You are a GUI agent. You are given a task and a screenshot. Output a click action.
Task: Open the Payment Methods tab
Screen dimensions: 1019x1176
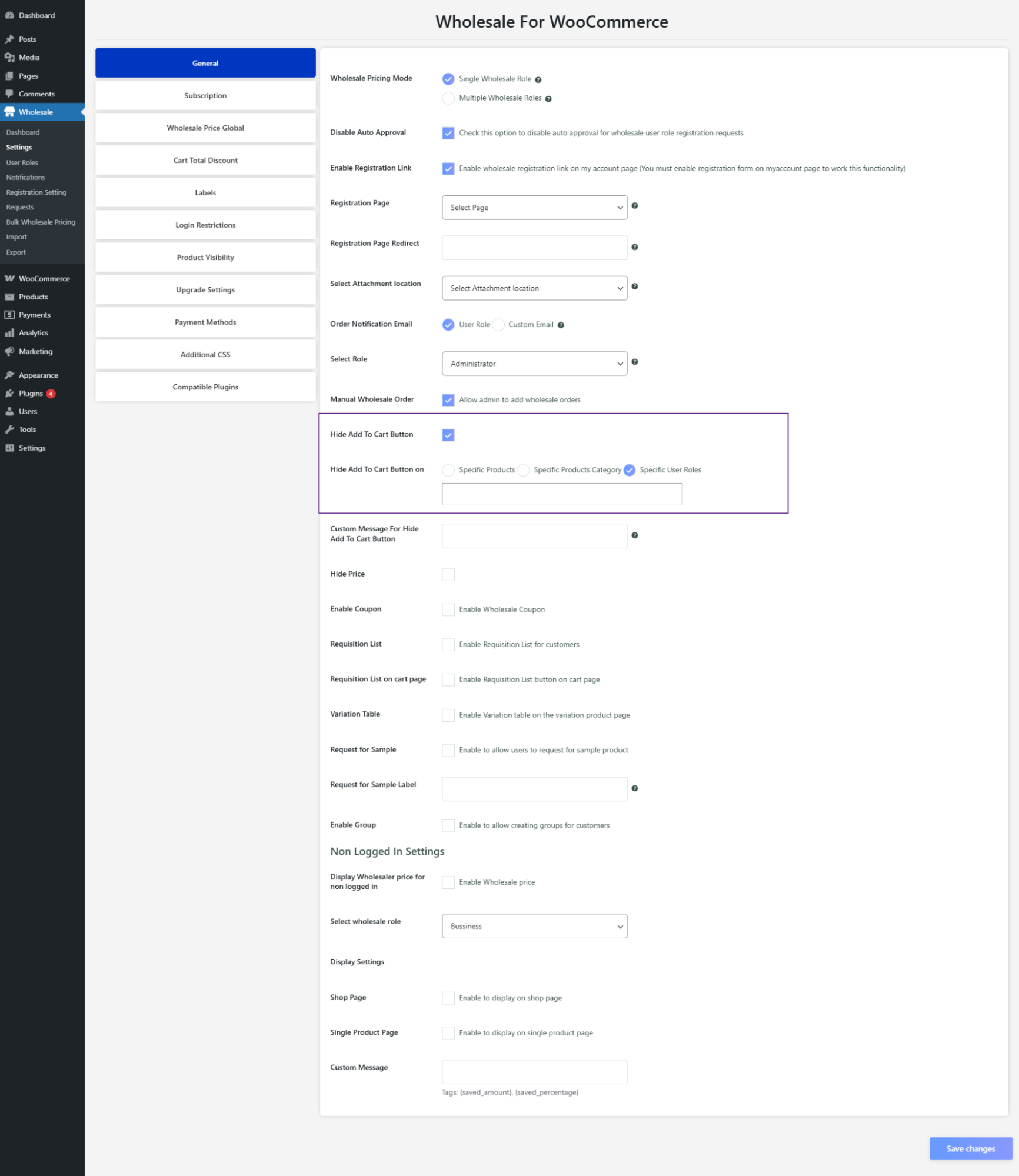point(205,322)
